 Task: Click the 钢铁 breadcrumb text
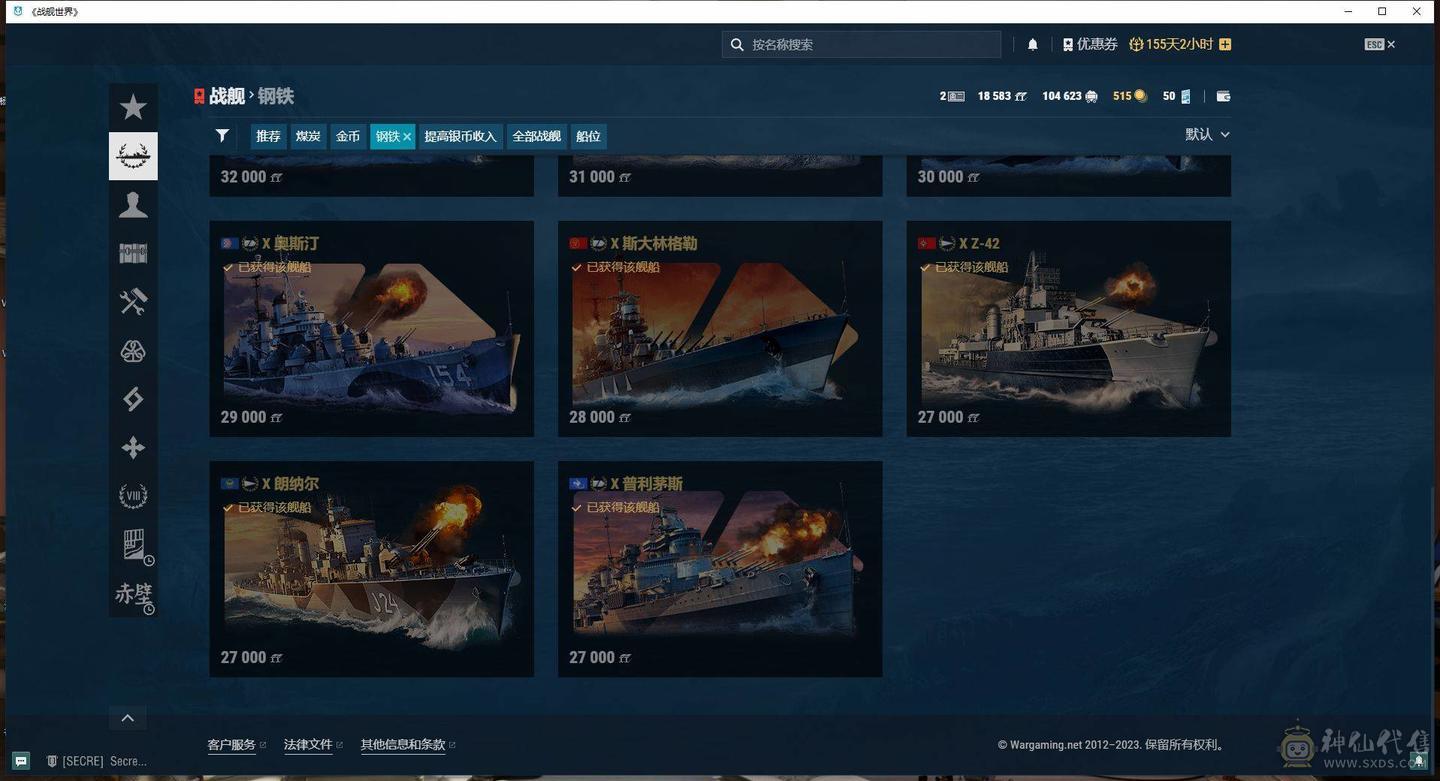[x=276, y=96]
